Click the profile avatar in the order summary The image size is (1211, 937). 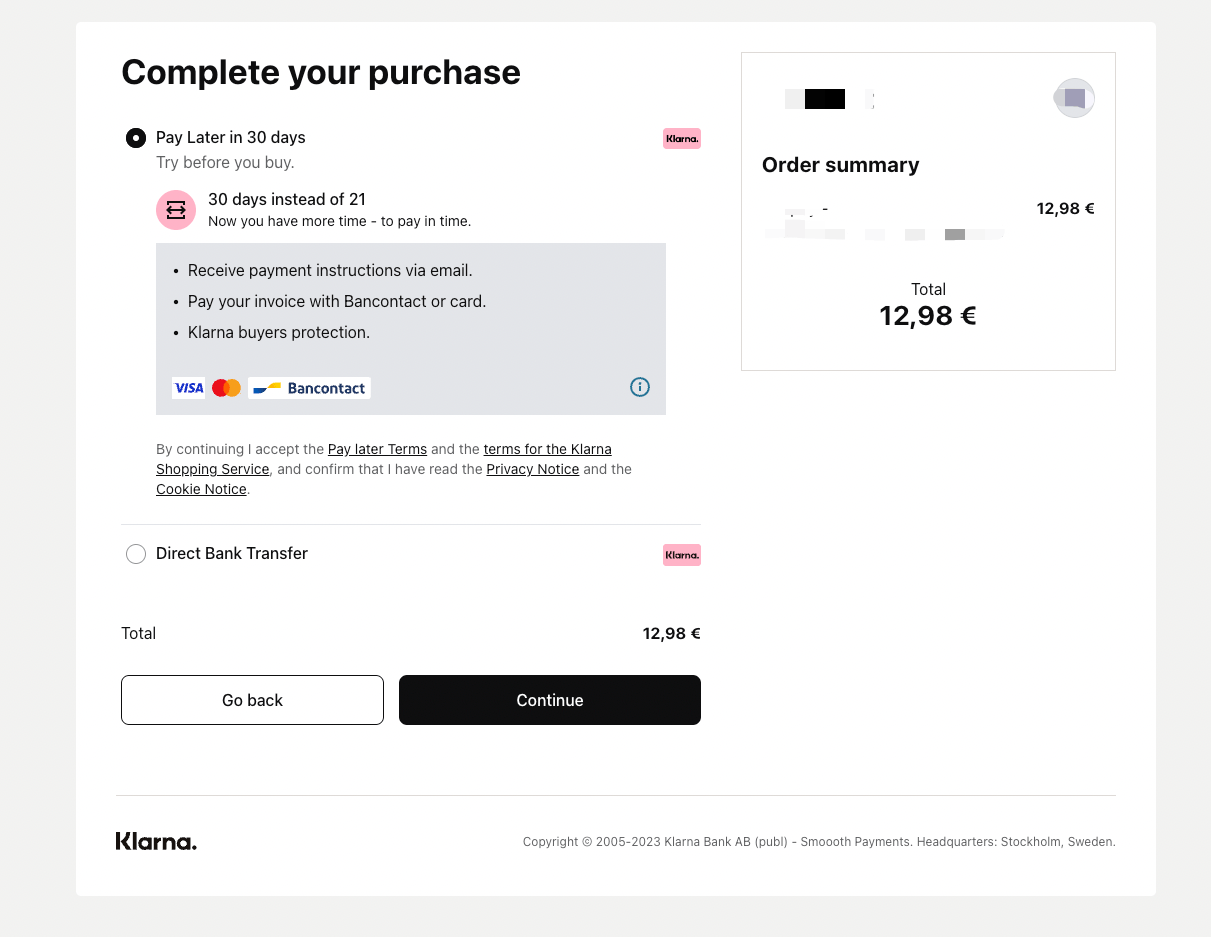tap(1074, 98)
